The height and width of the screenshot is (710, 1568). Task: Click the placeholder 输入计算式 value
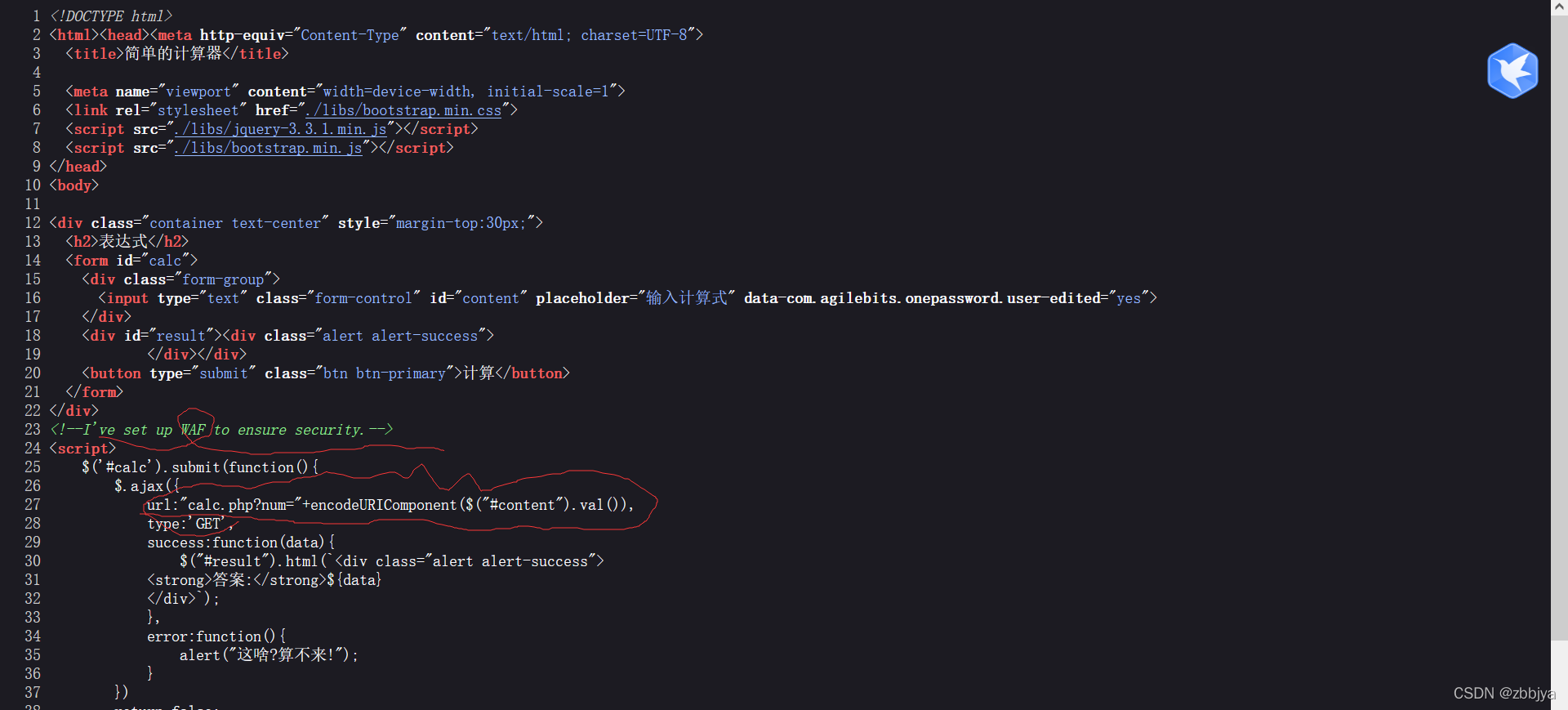pyautogui.click(x=686, y=298)
